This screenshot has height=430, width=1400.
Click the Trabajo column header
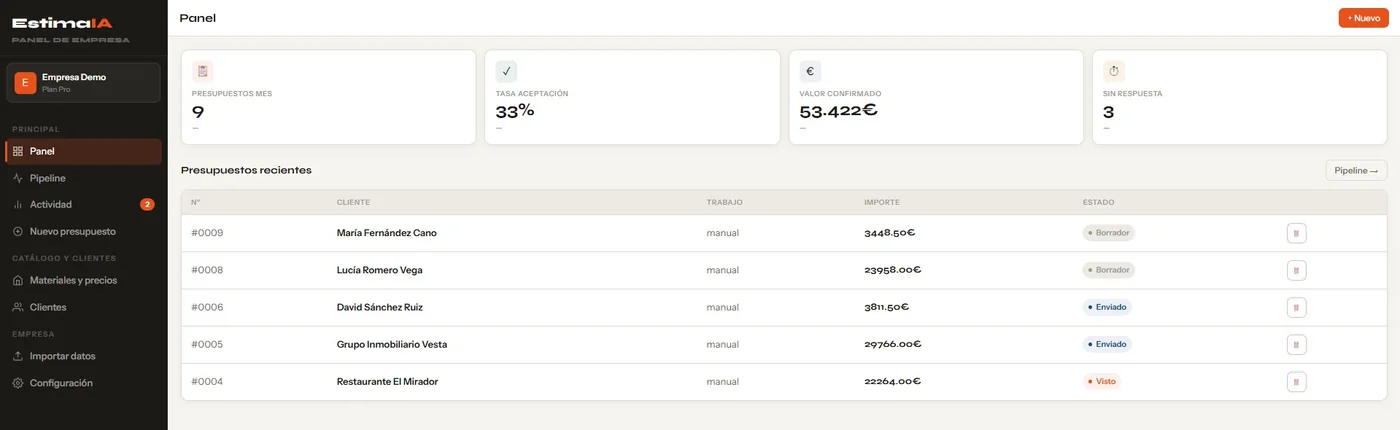click(725, 202)
